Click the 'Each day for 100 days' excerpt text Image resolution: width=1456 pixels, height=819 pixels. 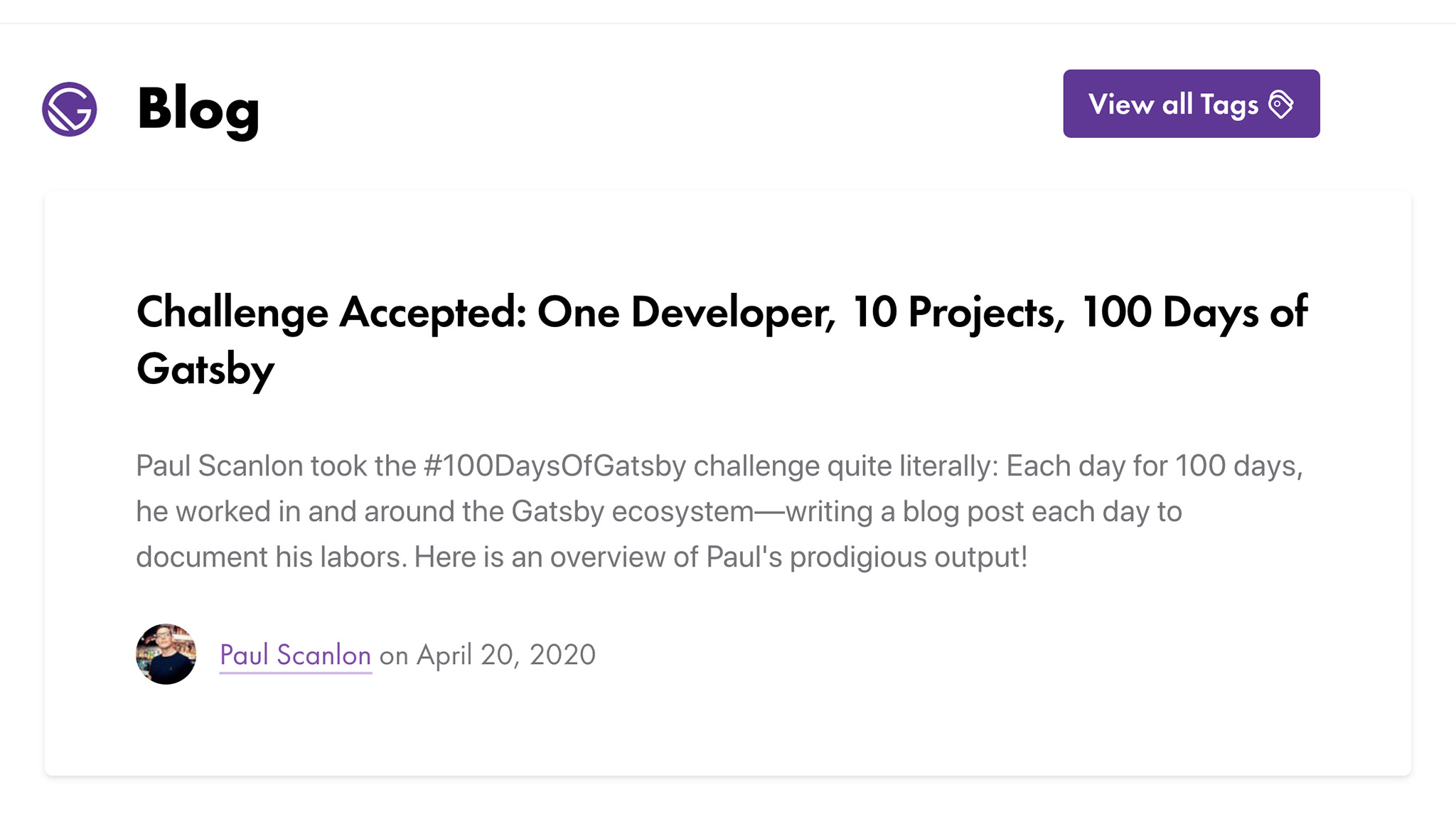coord(1155,466)
